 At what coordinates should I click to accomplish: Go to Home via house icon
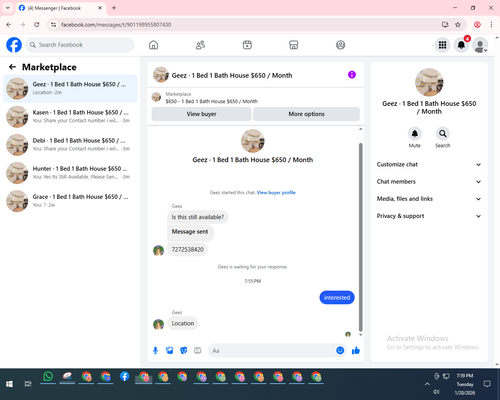point(153,45)
